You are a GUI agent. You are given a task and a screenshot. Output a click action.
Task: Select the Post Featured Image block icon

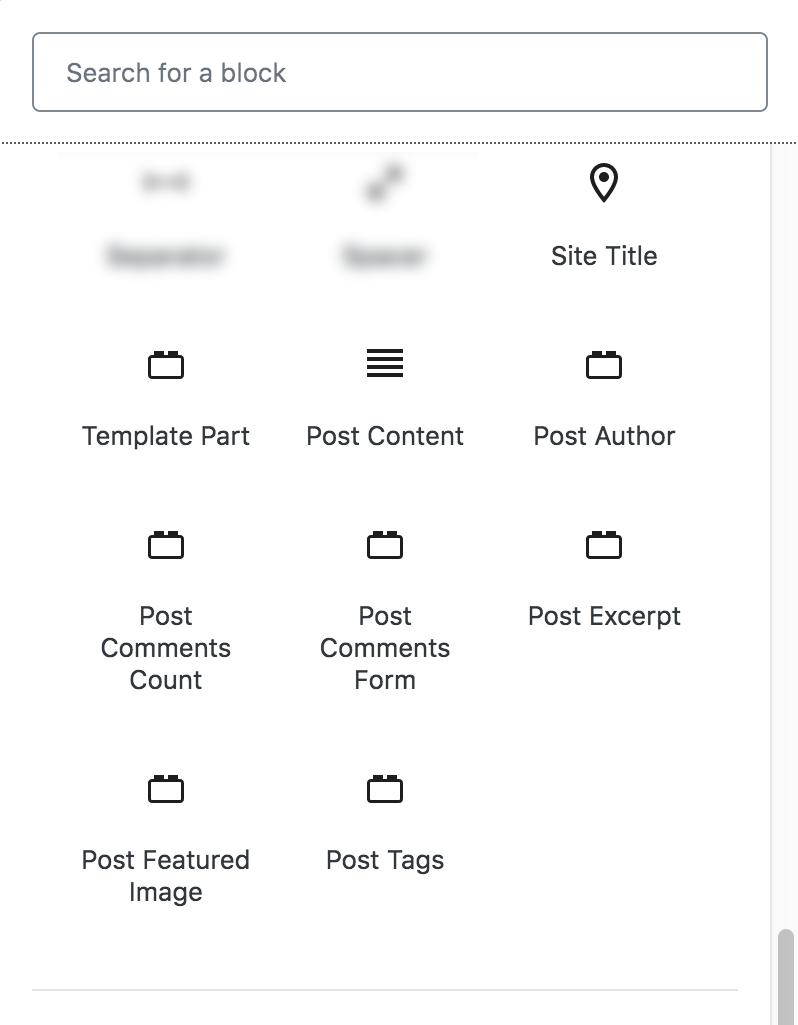[x=166, y=789]
